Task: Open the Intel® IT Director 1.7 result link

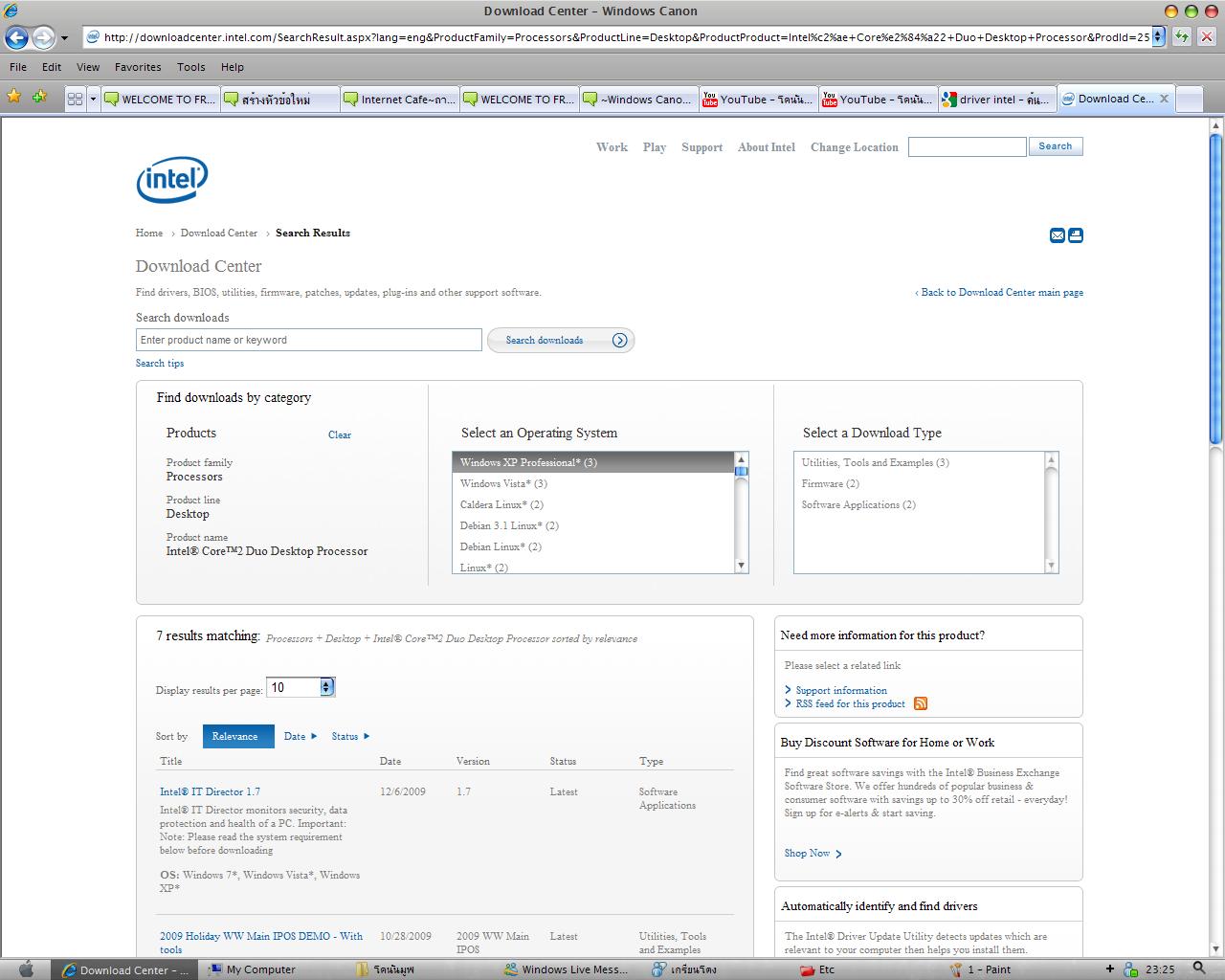Action: tap(210, 791)
